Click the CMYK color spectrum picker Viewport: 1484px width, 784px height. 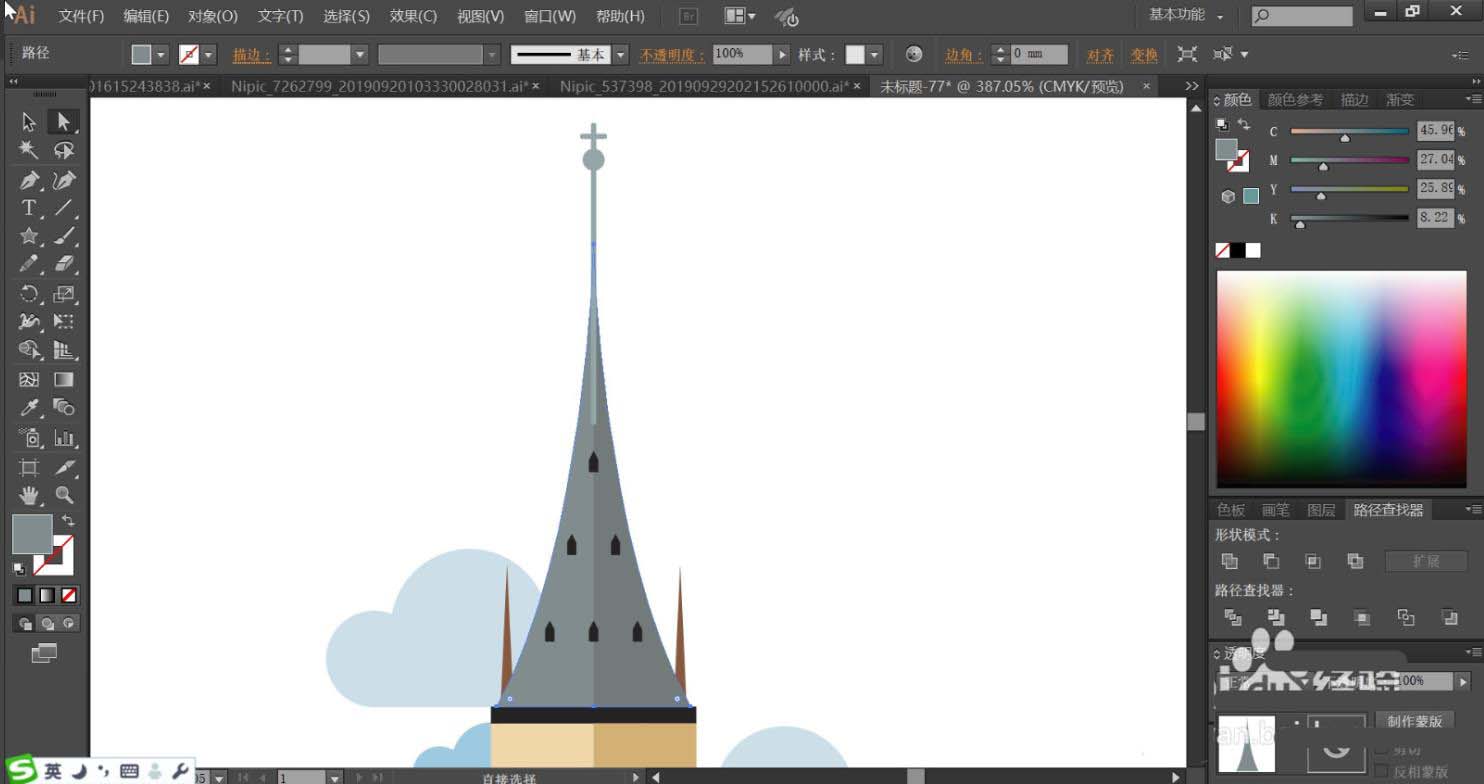click(1339, 378)
